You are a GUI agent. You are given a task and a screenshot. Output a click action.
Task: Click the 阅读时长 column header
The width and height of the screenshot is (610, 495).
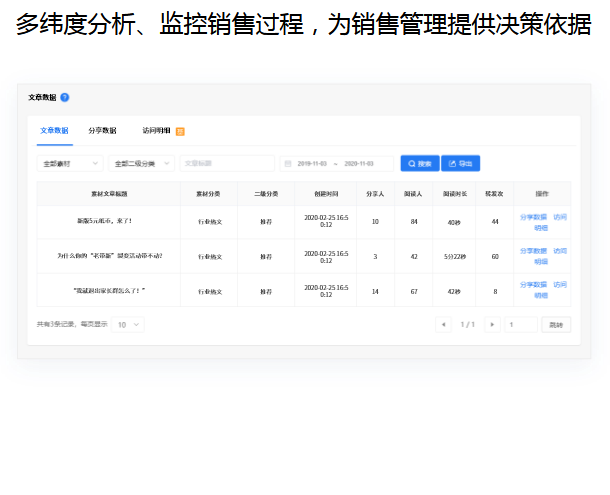click(455, 194)
